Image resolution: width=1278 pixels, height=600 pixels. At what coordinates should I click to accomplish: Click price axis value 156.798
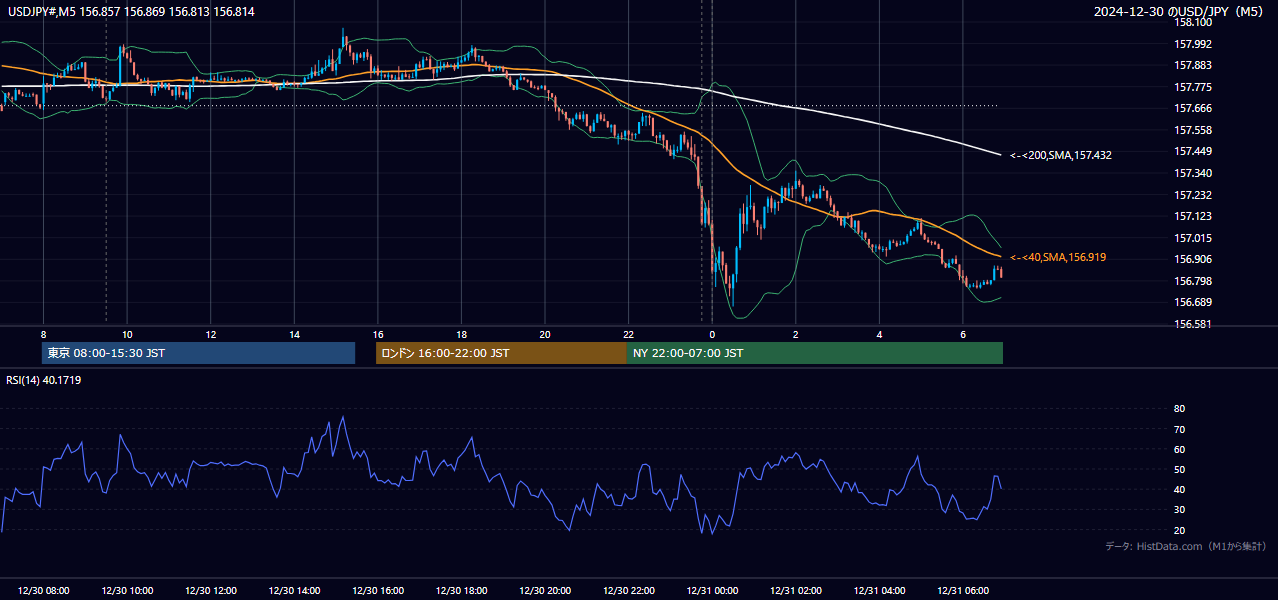pyautogui.click(x=1193, y=281)
